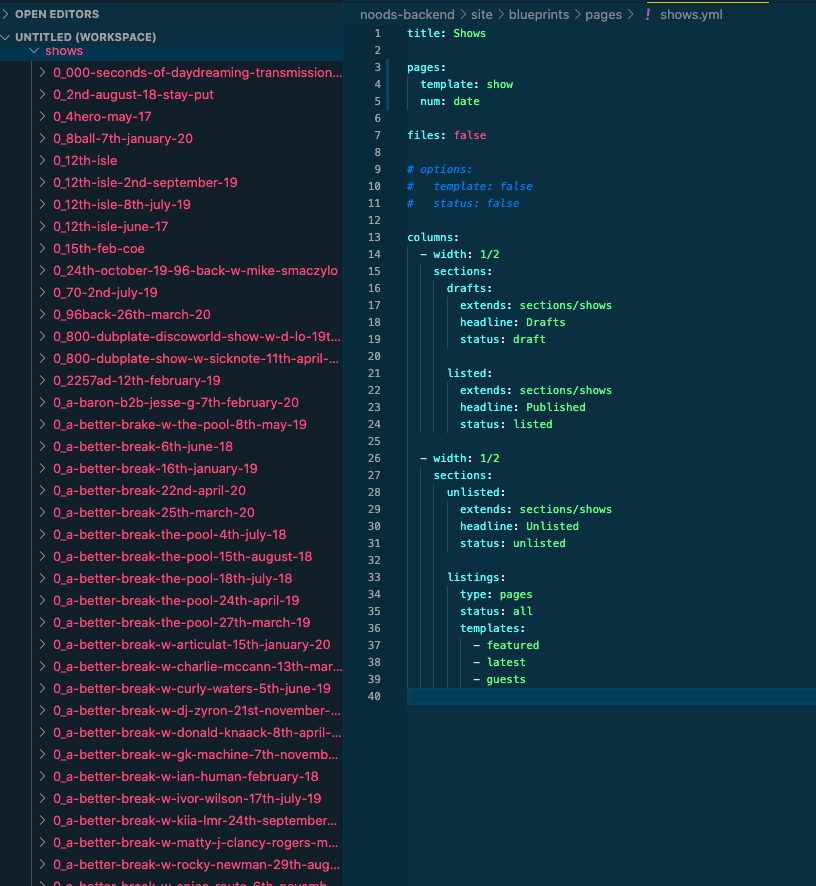Open the 0_8ball-7th-january-20 folder
The height and width of the screenshot is (886, 816).
[122, 139]
